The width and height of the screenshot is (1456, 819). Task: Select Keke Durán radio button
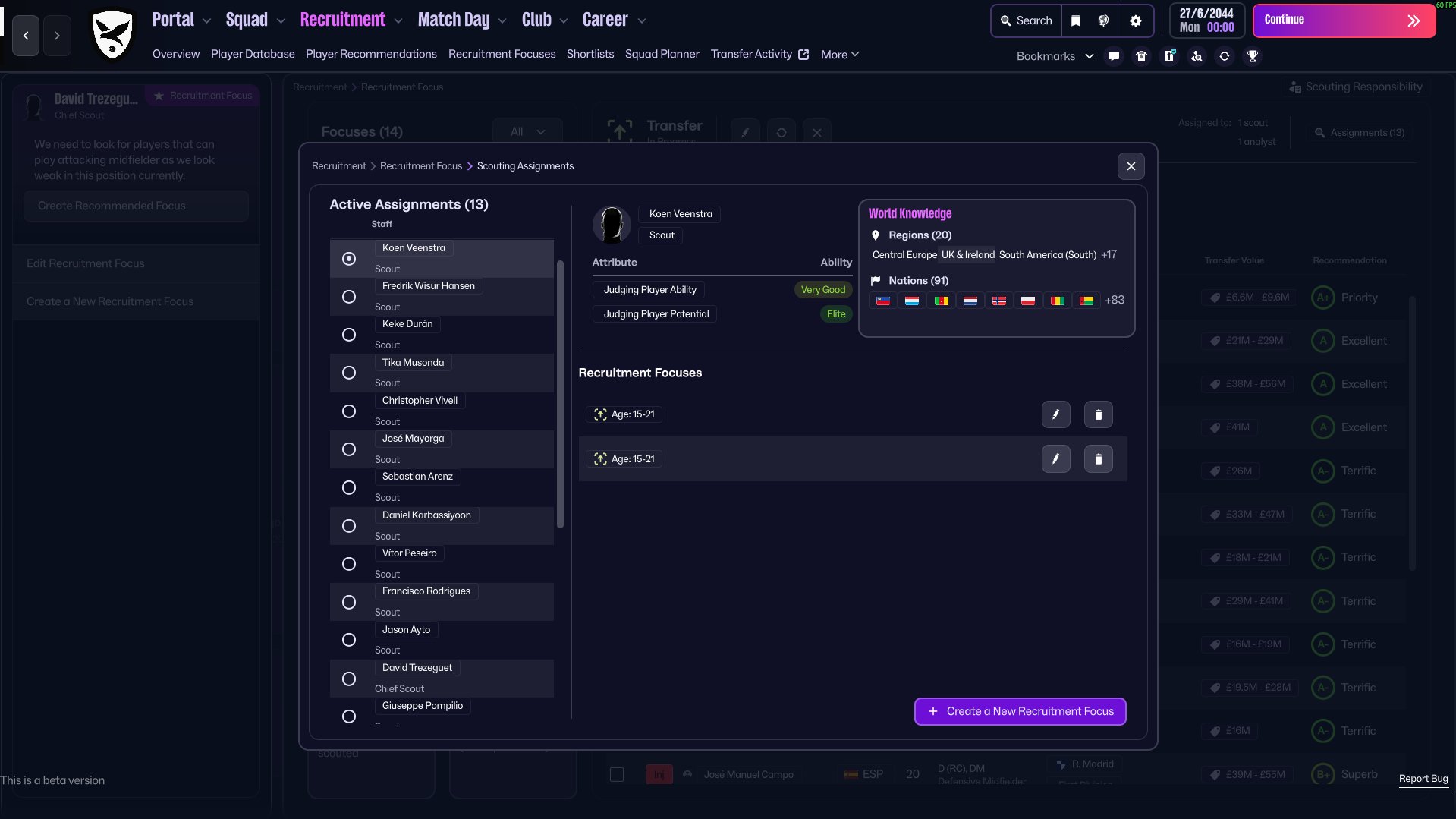point(349,335)
